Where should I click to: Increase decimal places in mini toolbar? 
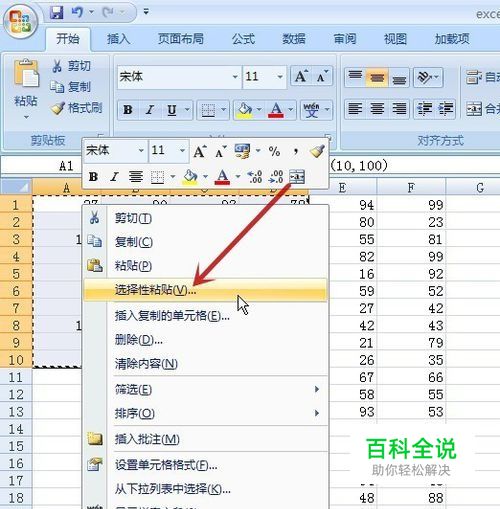click(255, 176)
